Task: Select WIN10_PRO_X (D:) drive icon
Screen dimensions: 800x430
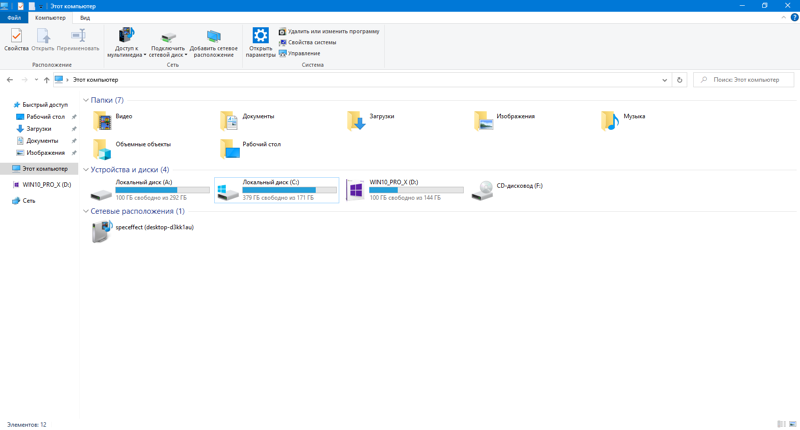Action: [355, 190]
